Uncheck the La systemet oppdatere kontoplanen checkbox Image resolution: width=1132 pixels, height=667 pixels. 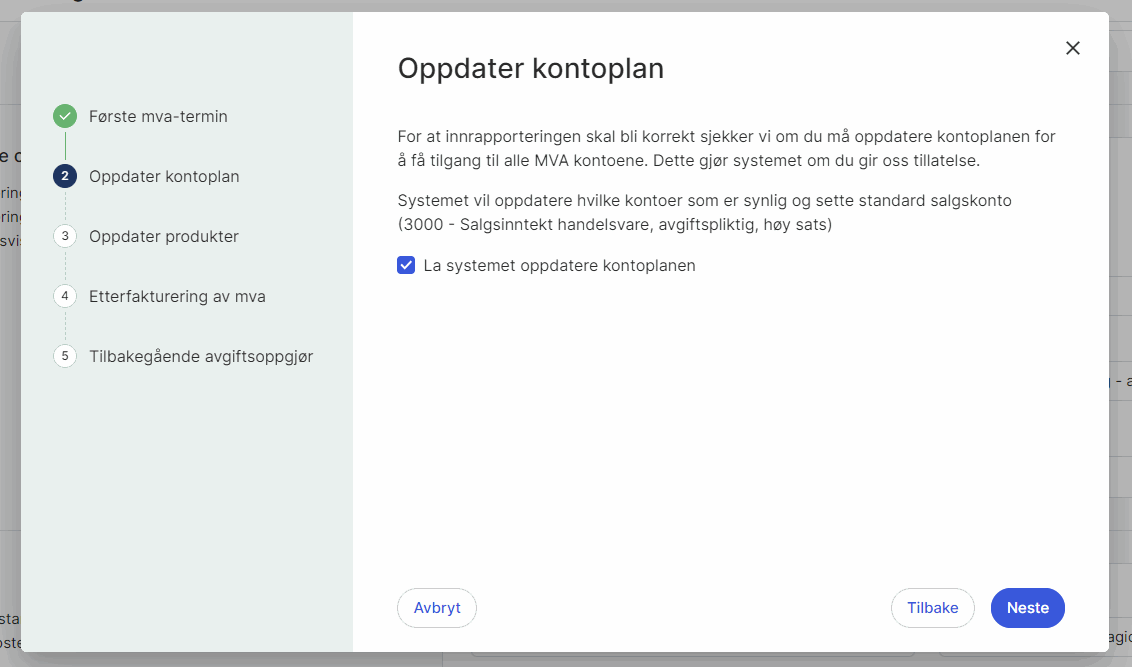click(406, 265)
